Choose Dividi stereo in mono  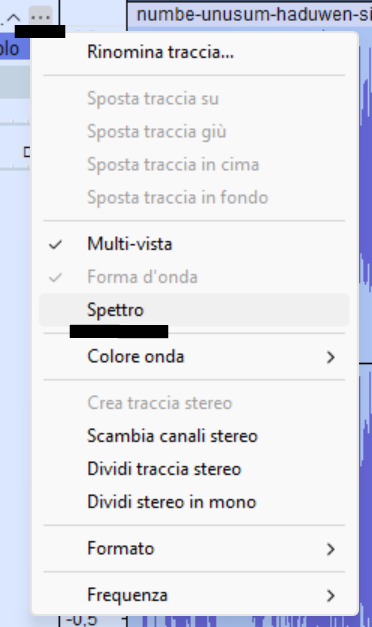click(x=194, y=502)
